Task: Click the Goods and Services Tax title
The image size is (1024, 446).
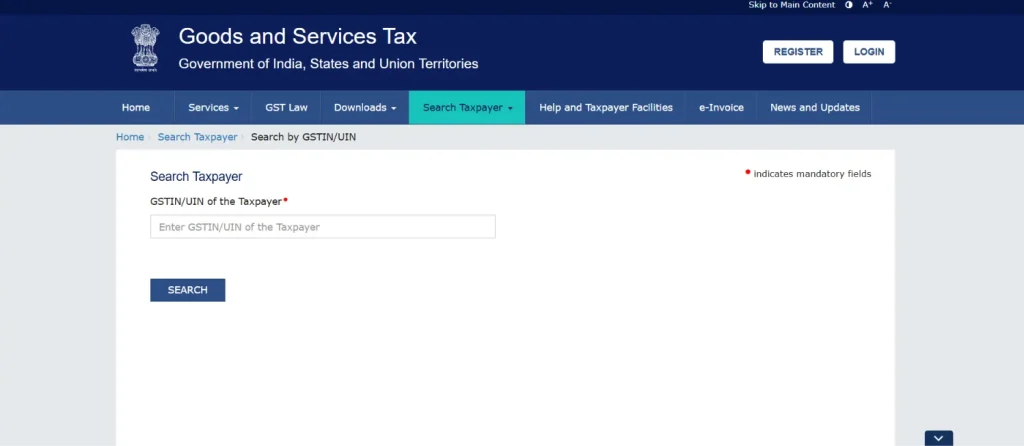Action: 298,37
